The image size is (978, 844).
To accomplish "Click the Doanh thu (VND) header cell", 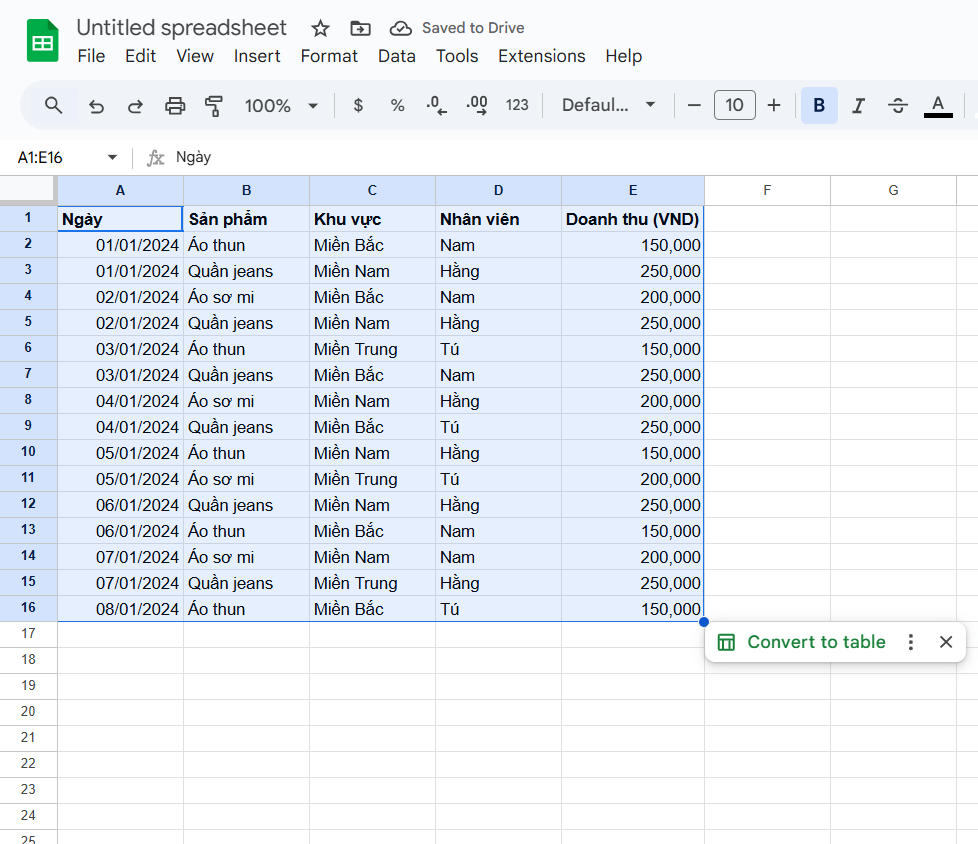I will [632, 219].
